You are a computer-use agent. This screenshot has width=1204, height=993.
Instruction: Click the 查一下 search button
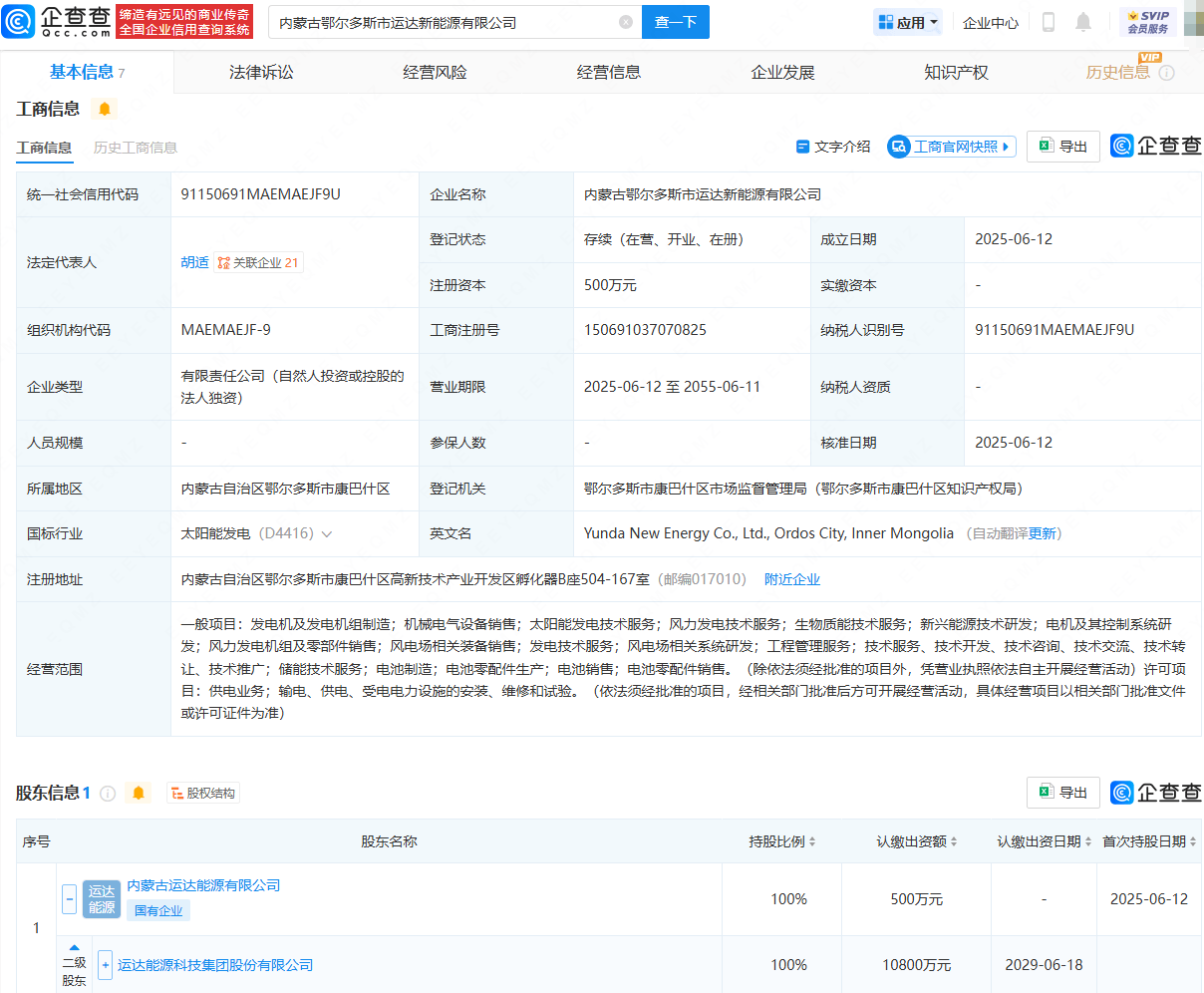pyautogui.click(x=675, y=22)
